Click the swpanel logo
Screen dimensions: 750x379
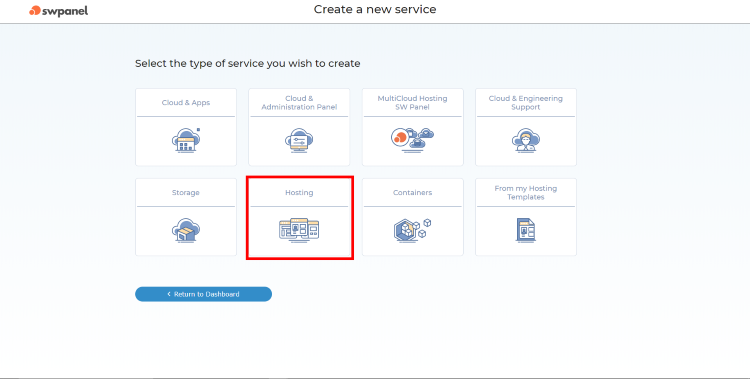click(58, 11)
